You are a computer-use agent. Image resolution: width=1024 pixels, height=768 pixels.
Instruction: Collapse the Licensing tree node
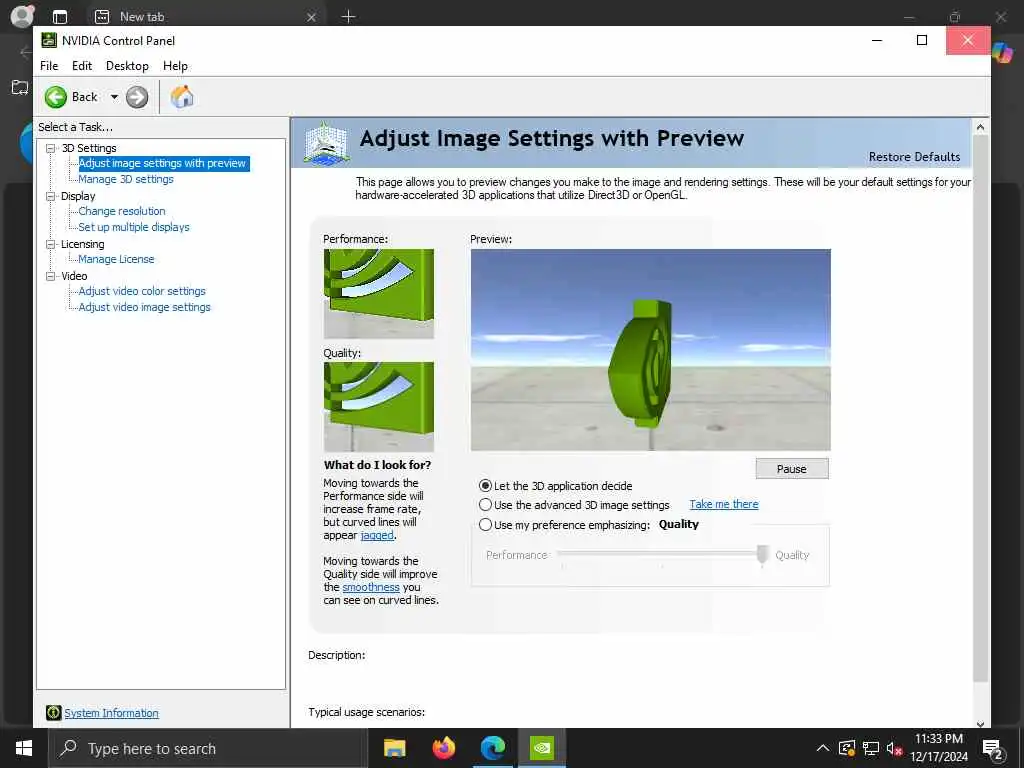point(50,244)
